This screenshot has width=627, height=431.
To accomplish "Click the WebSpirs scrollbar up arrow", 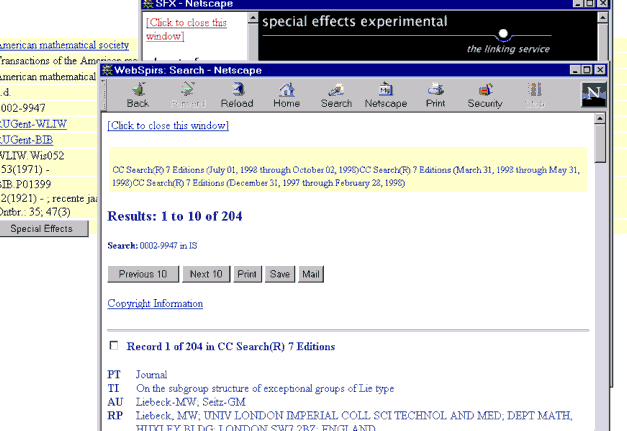I will click(600, 118).
